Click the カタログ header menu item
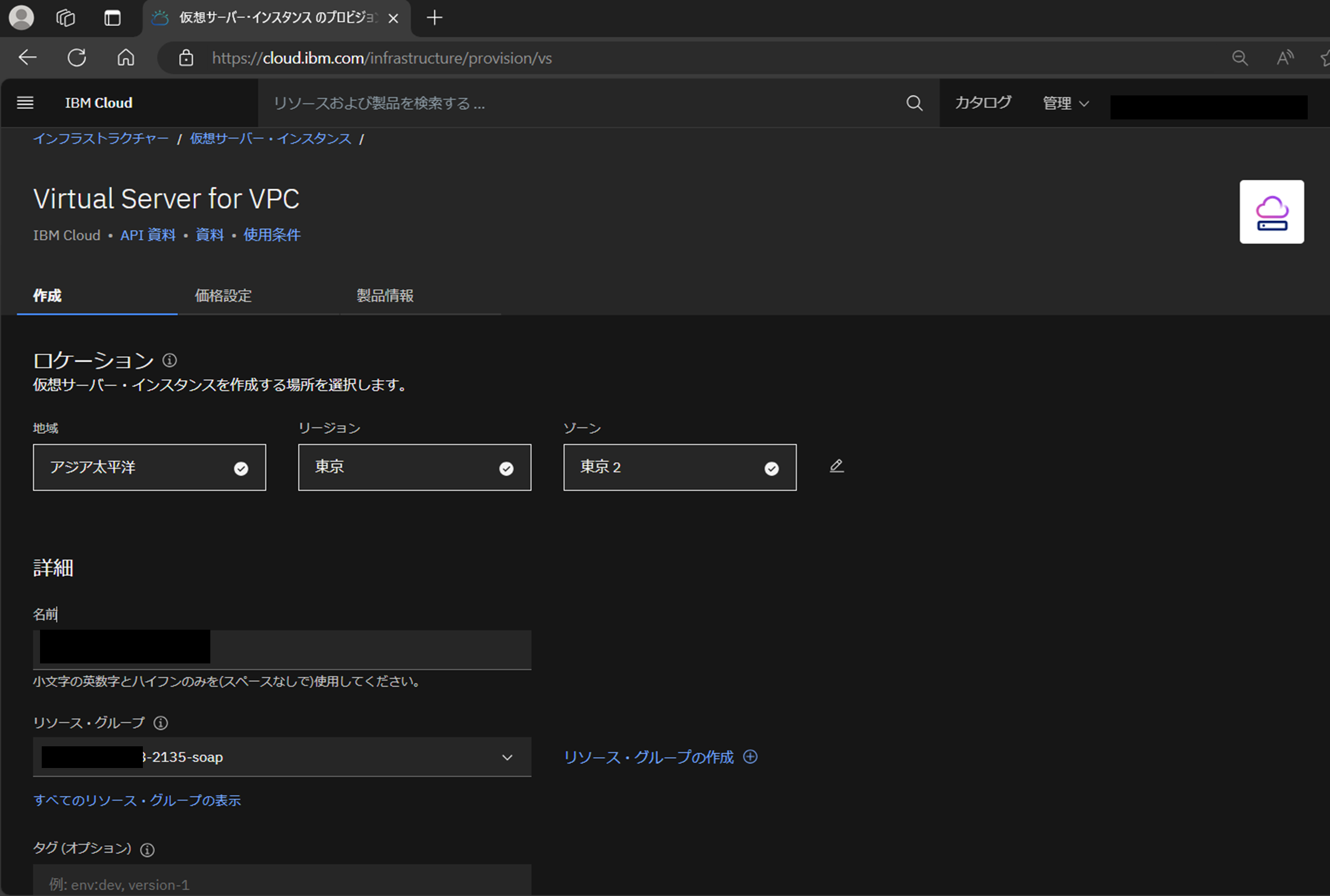This screenshot has width=1330, height=896. pyautogui.click(x=982, y=103)
